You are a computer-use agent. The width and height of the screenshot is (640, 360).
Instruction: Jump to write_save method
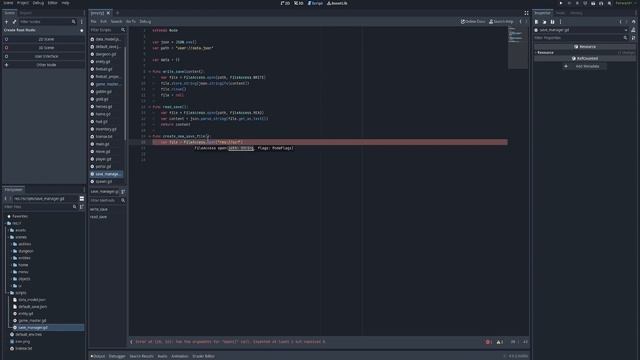click(x=99, y=209)
